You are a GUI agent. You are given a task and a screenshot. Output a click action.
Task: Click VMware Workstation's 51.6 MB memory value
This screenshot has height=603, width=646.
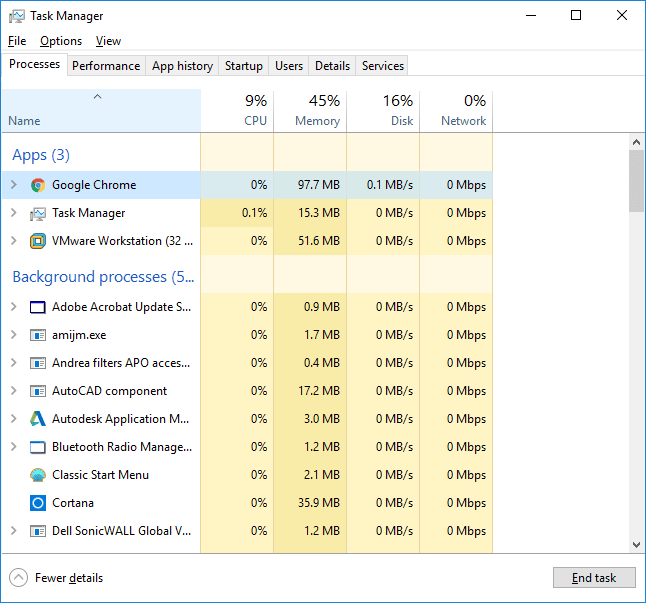coord(319,241)
